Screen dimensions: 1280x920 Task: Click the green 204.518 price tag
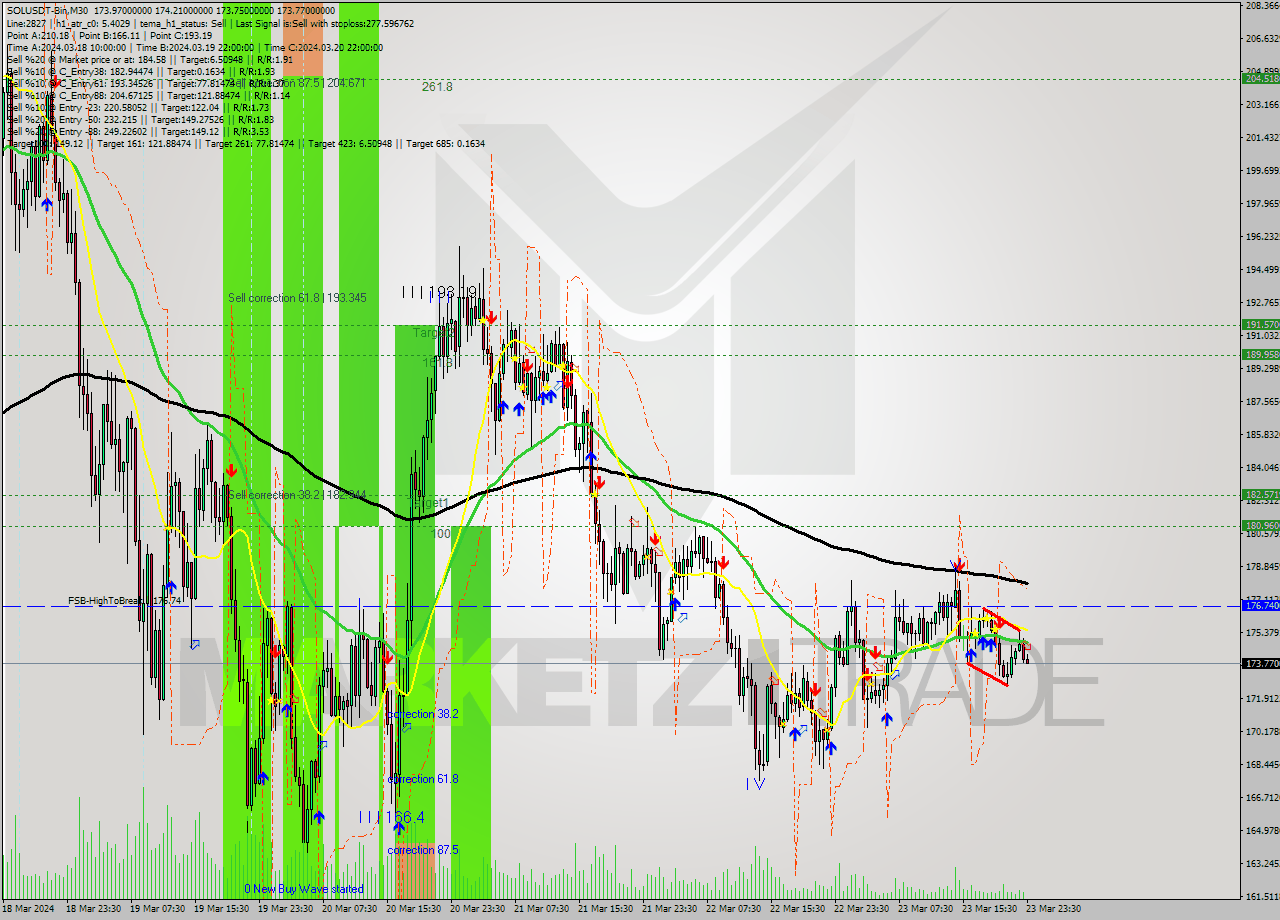1261,78
